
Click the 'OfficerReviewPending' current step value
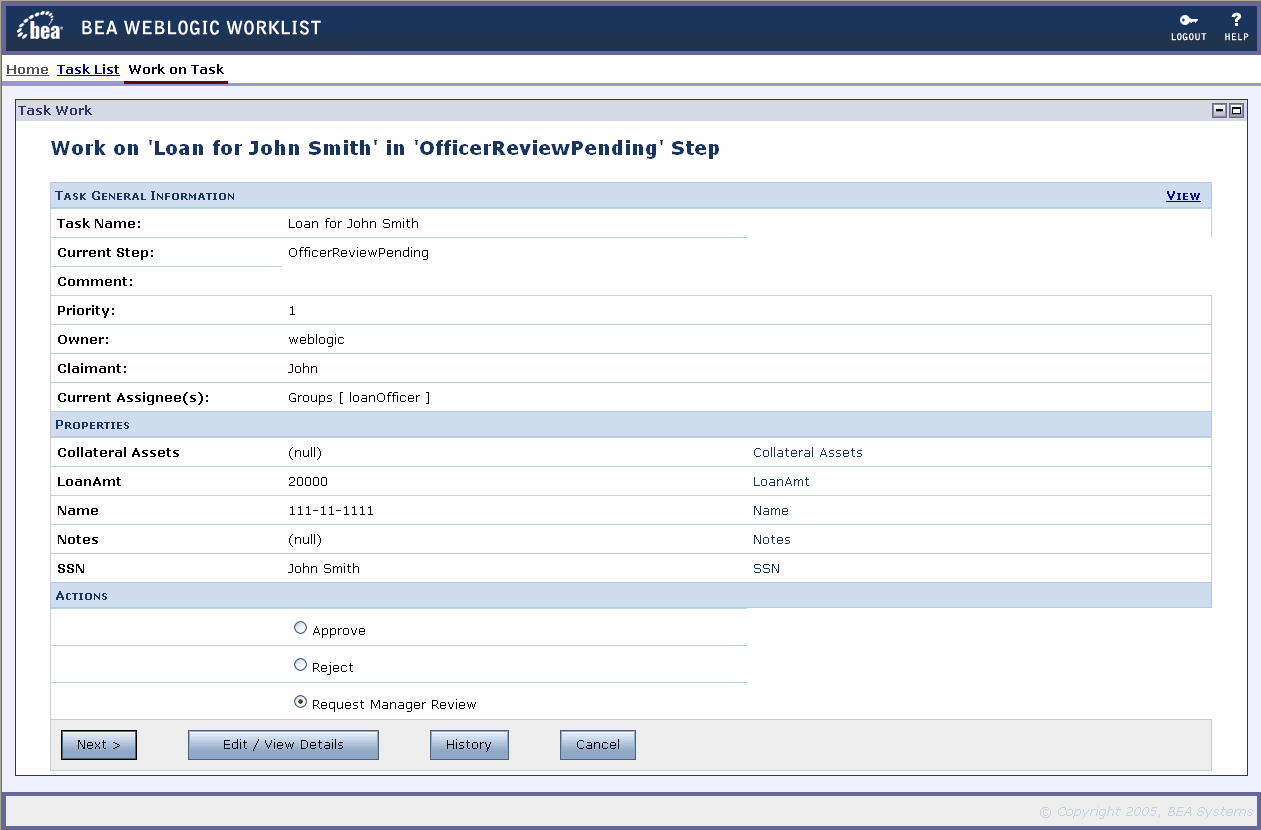point(358,252)
